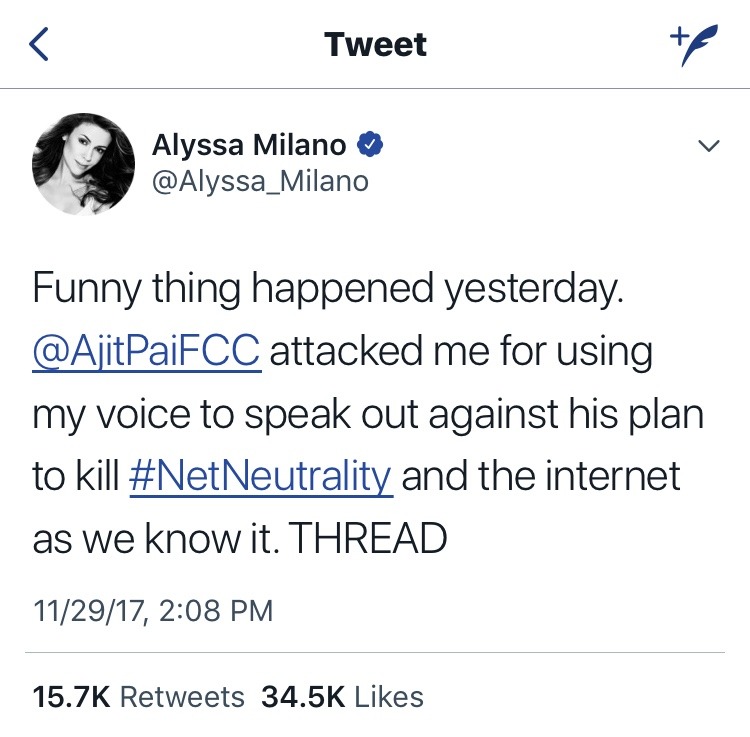
Task: Open the Alyssa Milano display name
Action: click(249, 146)
